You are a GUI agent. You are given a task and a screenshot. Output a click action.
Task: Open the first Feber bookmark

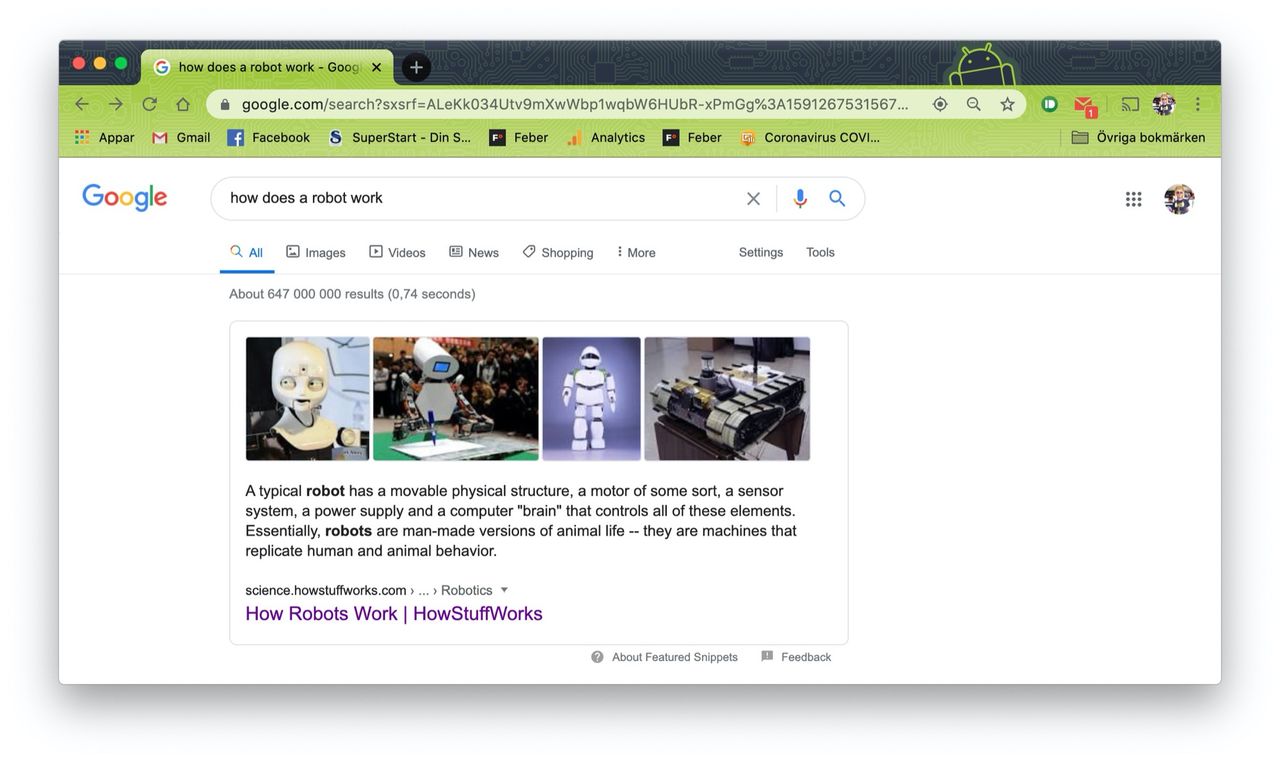tap(518, 137)
